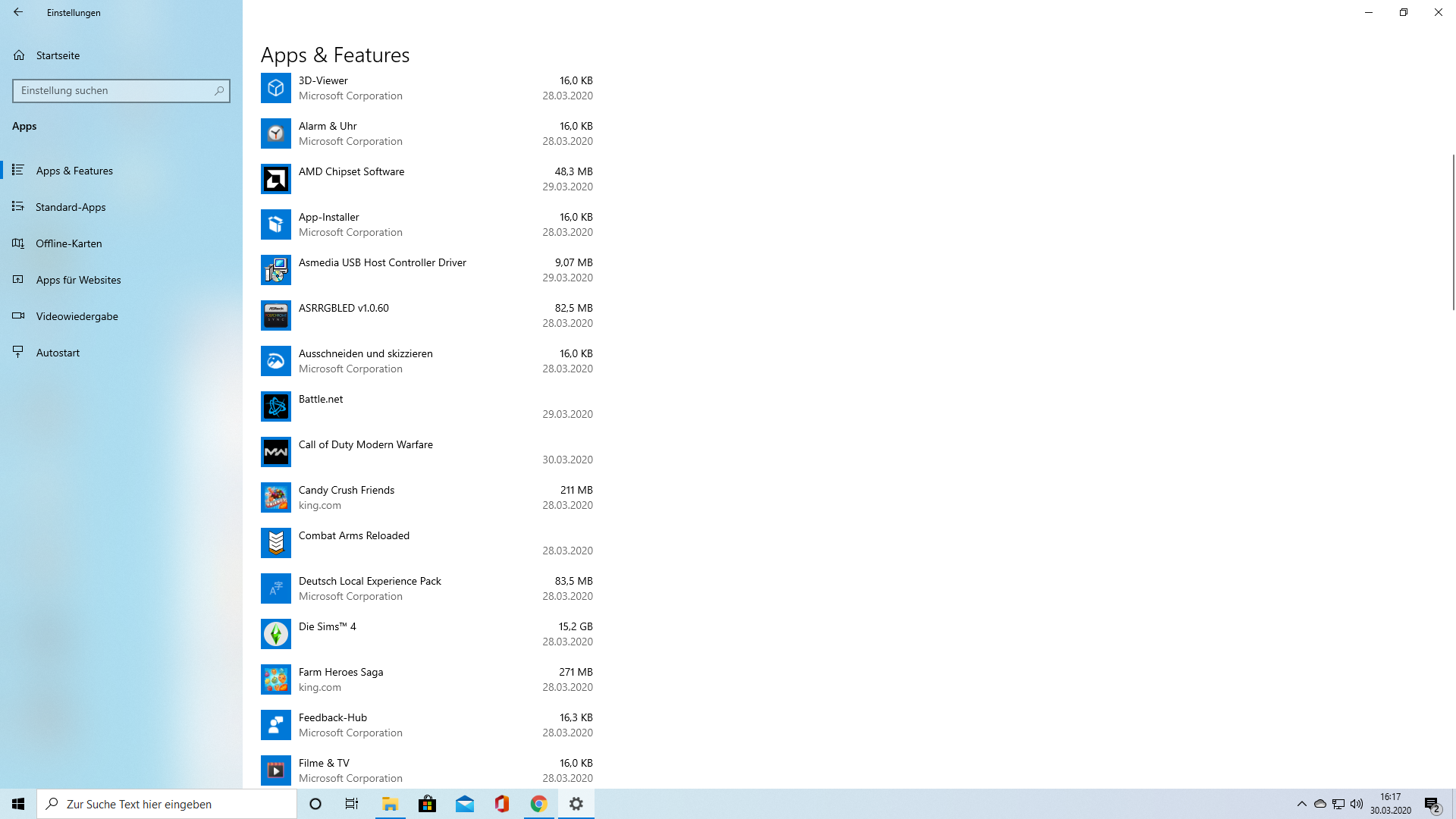
Task: Focus the Einstellung suchen search box
Action: [x=114, y=90]
